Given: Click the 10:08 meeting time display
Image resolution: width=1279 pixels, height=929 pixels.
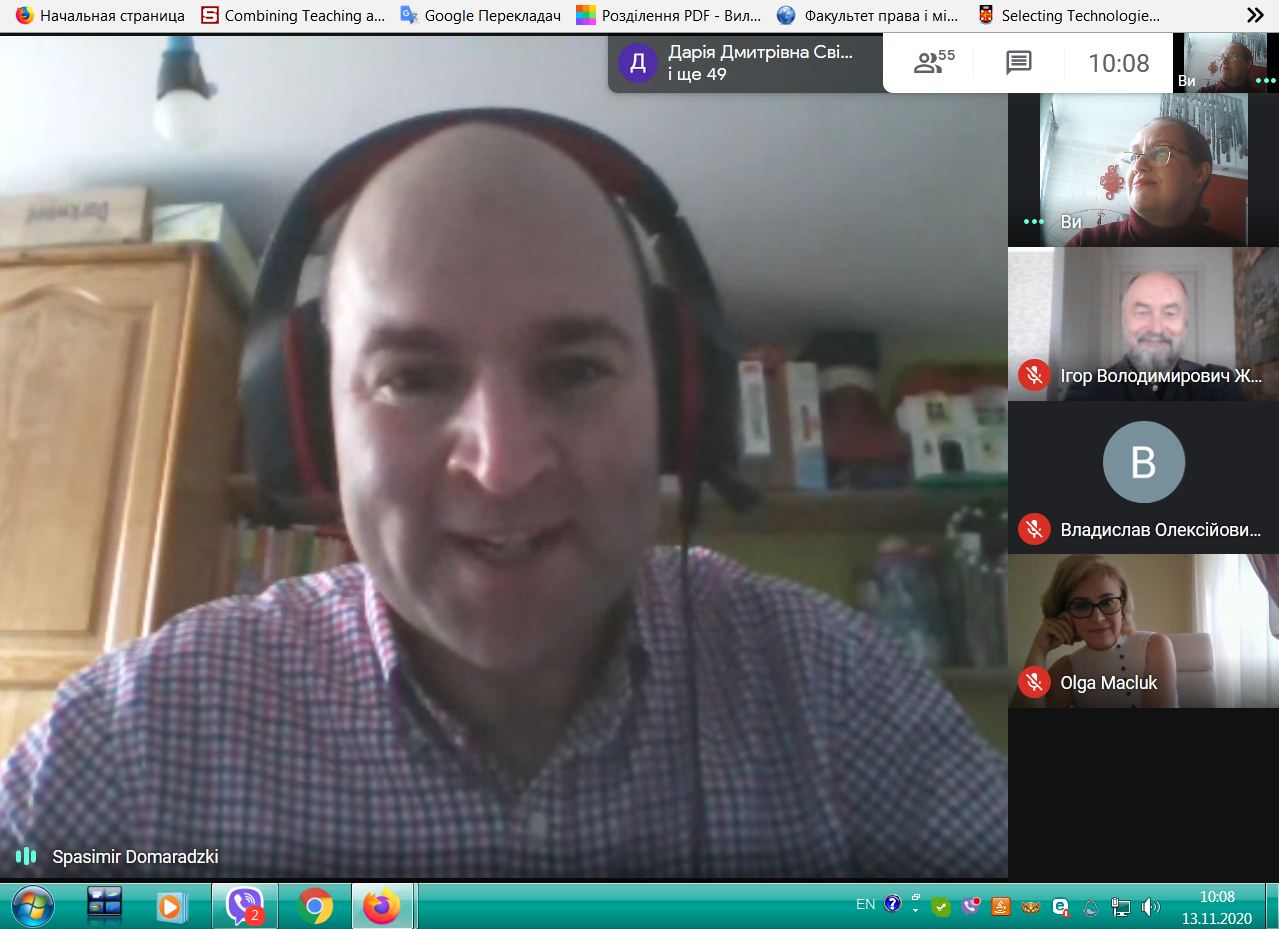Looking at the screenshot, I should tap(1118, 63).
